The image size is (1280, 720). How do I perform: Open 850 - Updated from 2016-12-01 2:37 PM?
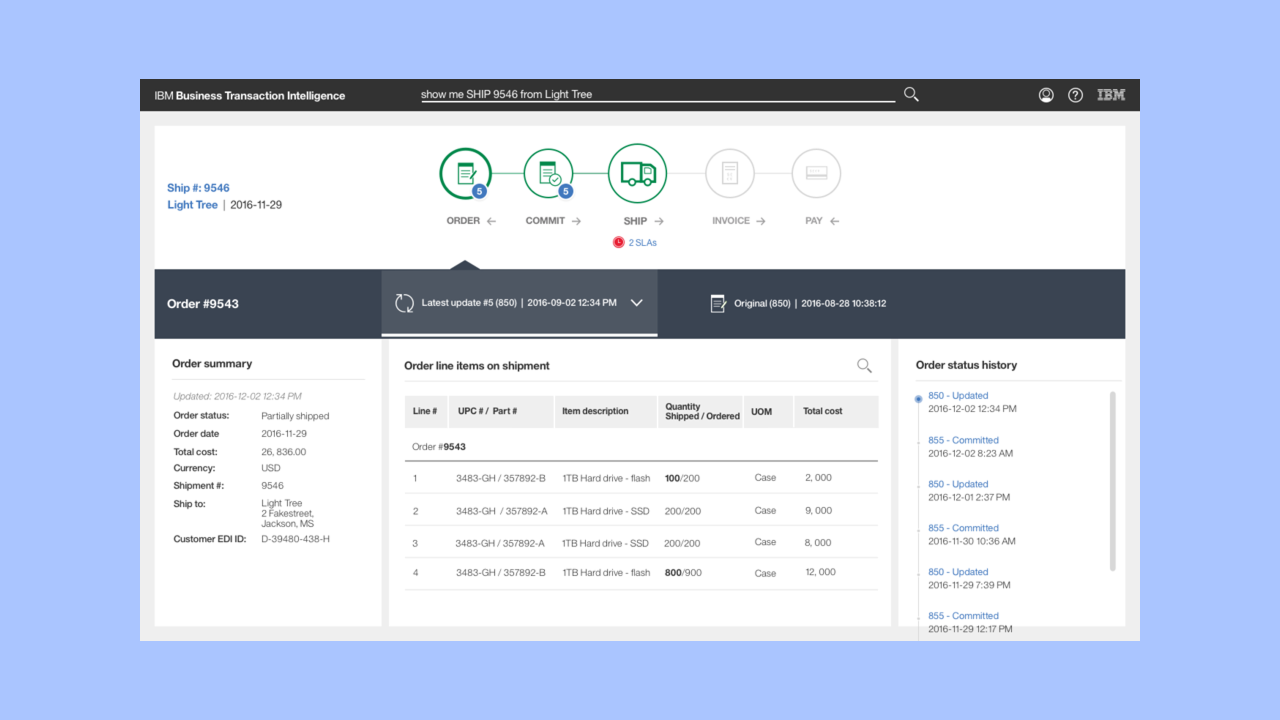[x=958, y=484]
